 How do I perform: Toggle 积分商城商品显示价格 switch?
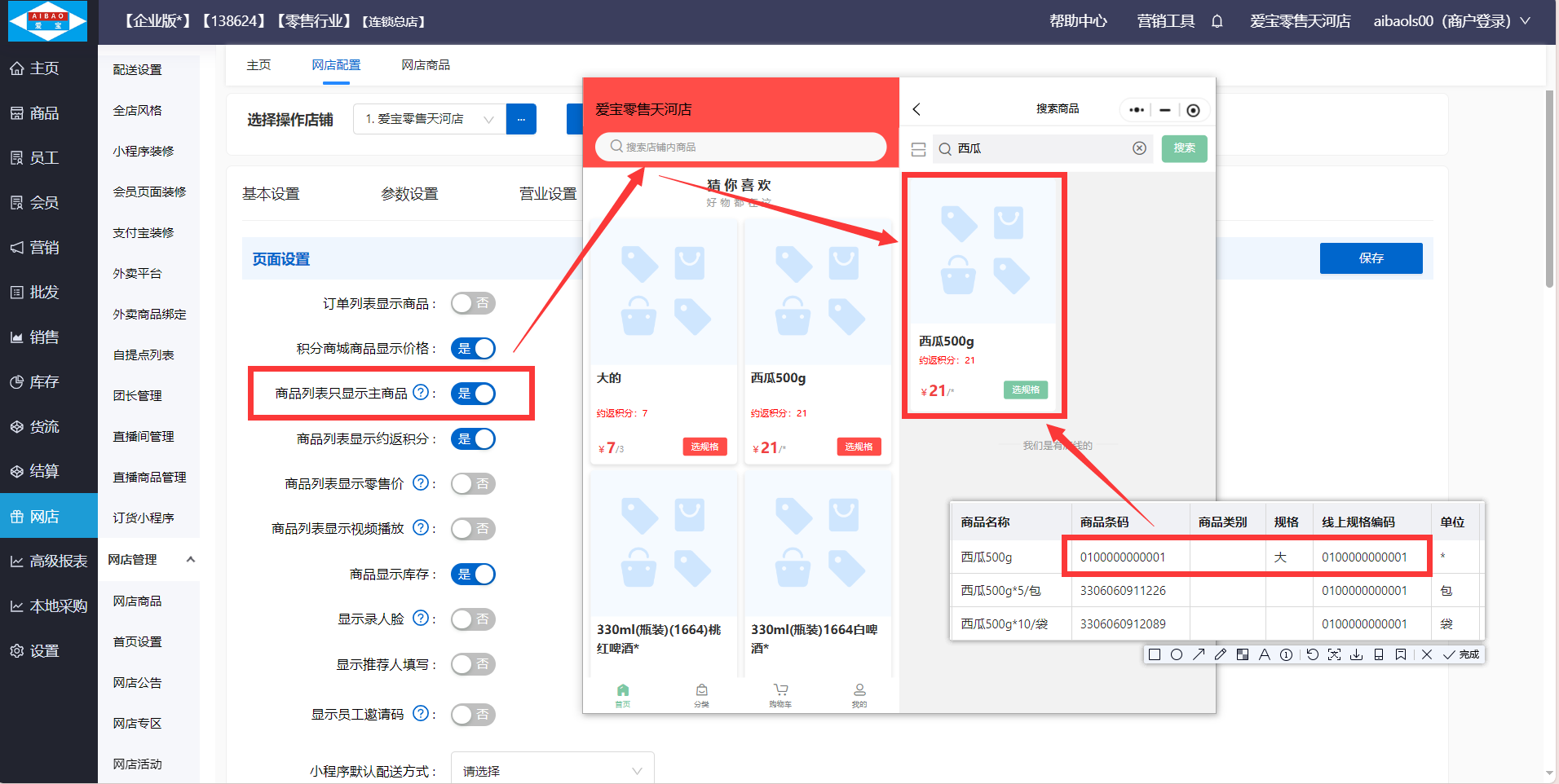tap(473, 349)
